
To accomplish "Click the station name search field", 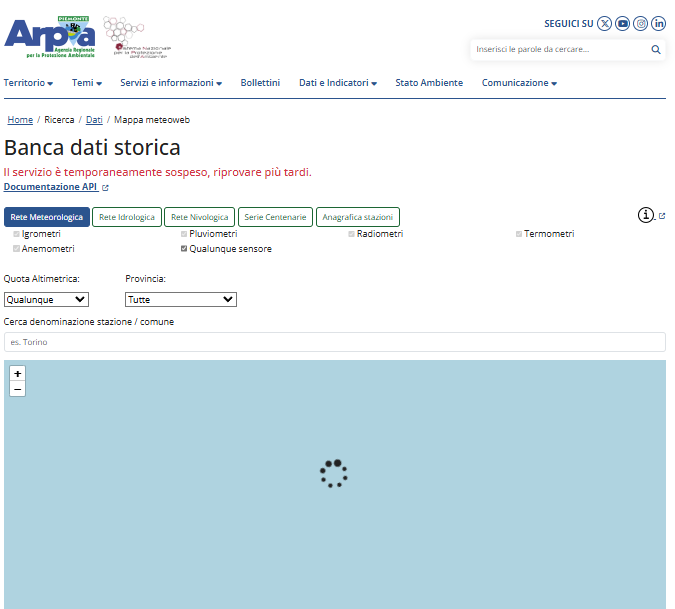I will pos(335,342).
